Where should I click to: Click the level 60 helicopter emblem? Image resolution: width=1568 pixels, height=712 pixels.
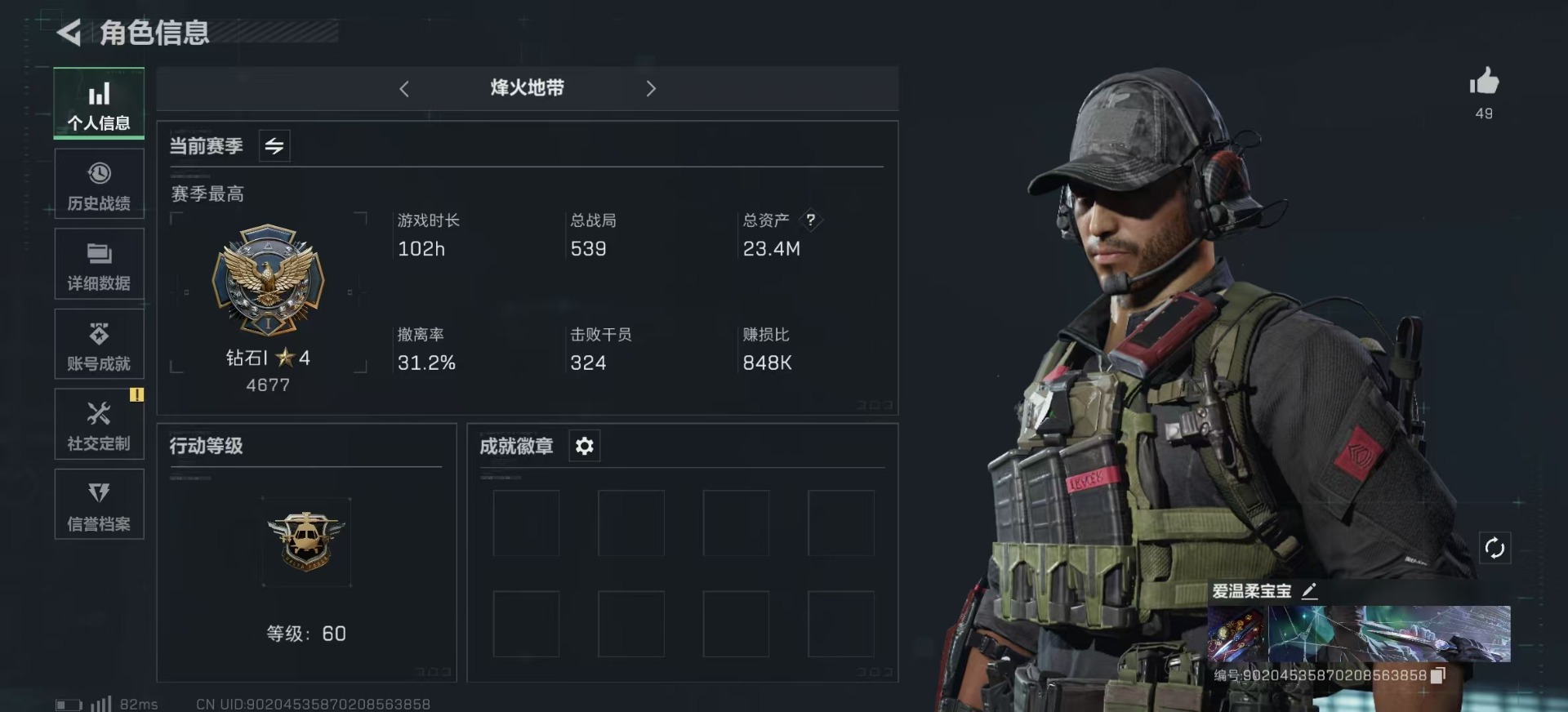(306, 541)
